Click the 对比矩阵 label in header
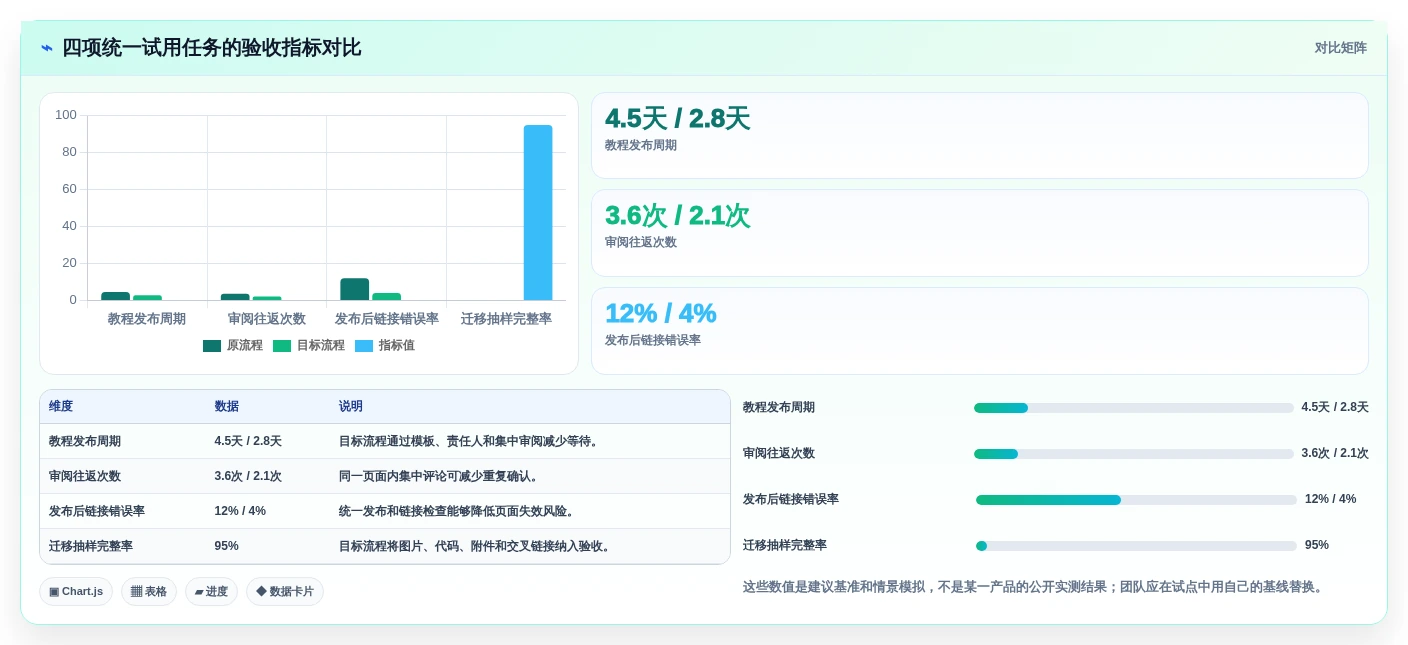The width and height of the screenshot is (1408, 645). coord(1340,48)
